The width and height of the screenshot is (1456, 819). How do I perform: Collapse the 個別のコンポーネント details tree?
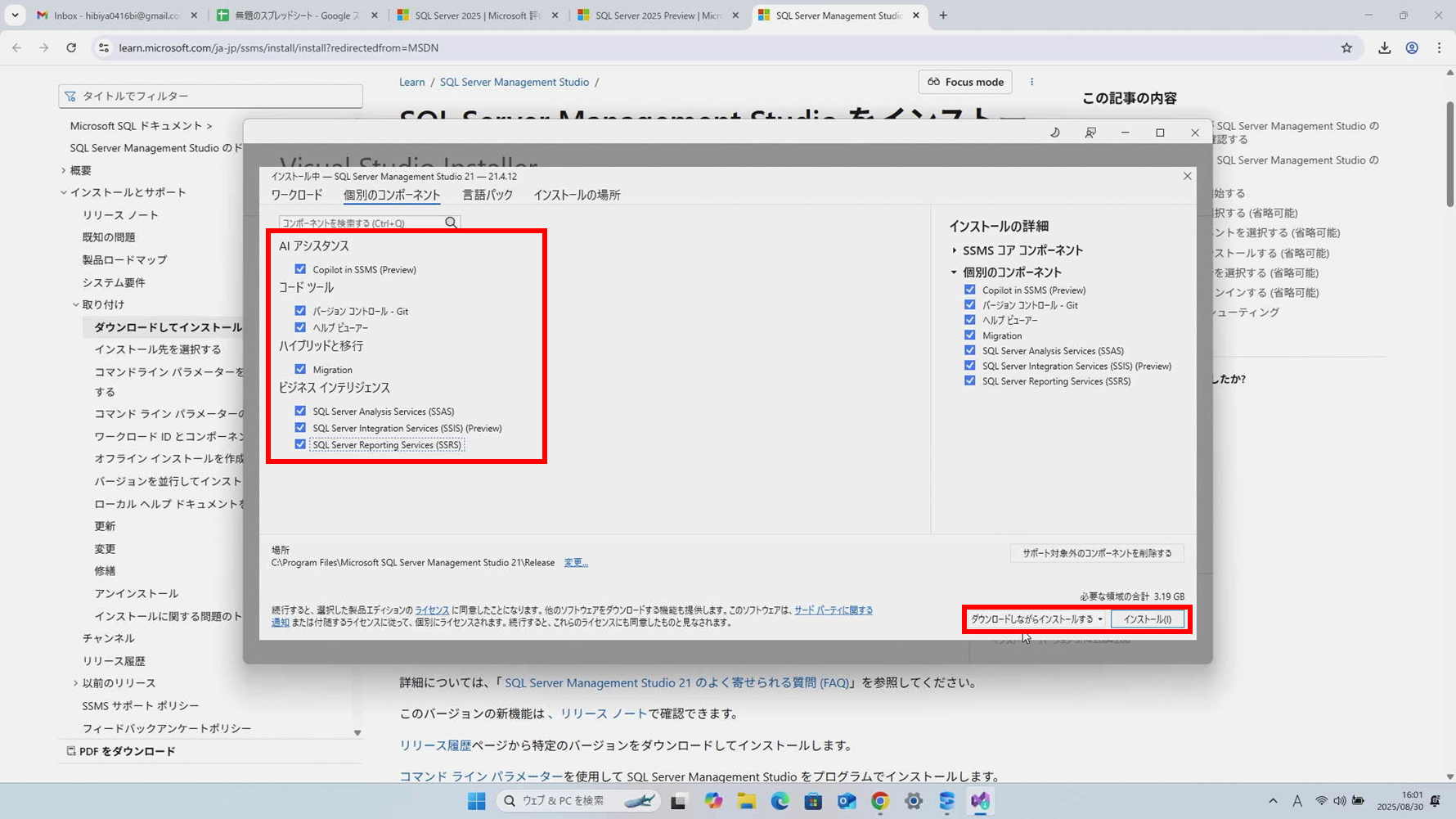click(x=953, y=272)
